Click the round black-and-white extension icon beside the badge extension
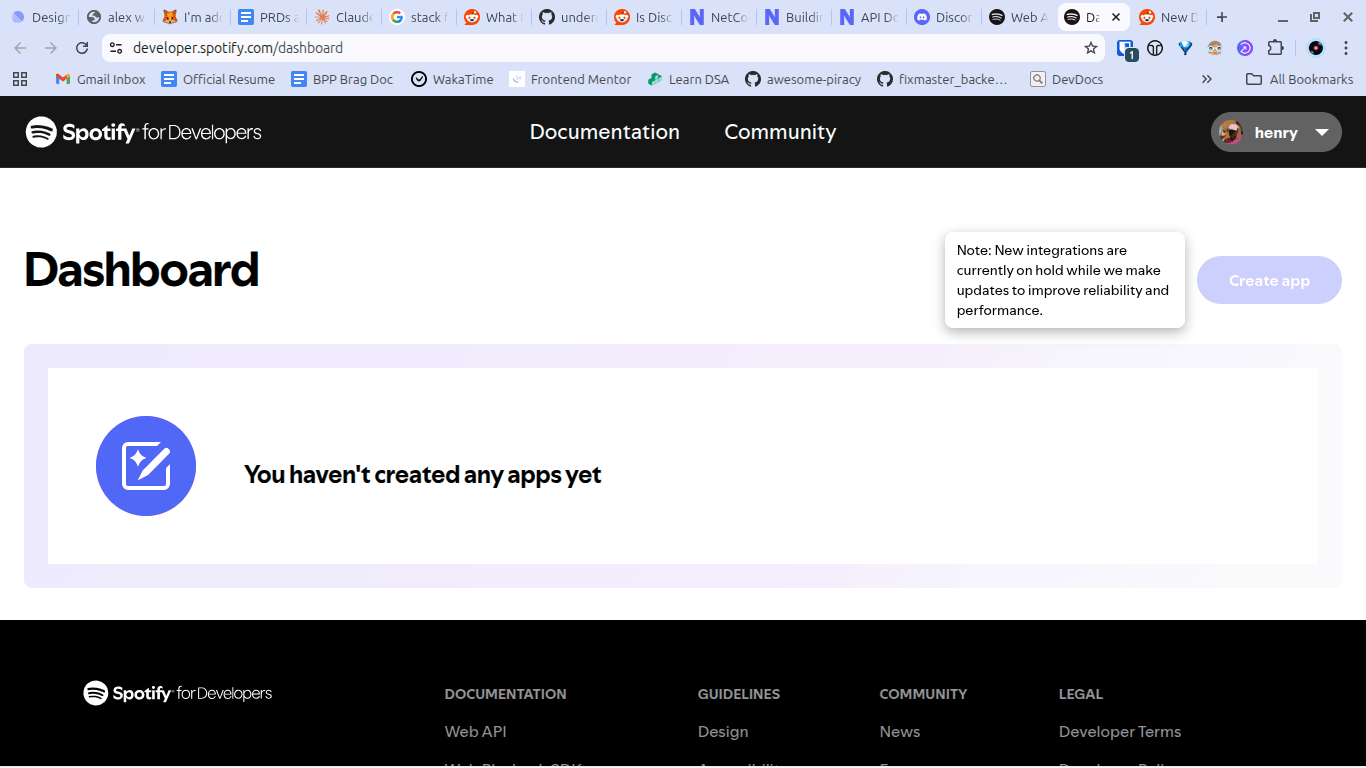 1155,48
